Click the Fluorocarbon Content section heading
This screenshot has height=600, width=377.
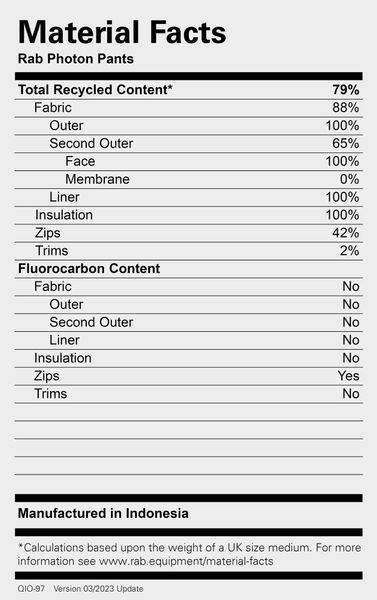tap(89, 268)
